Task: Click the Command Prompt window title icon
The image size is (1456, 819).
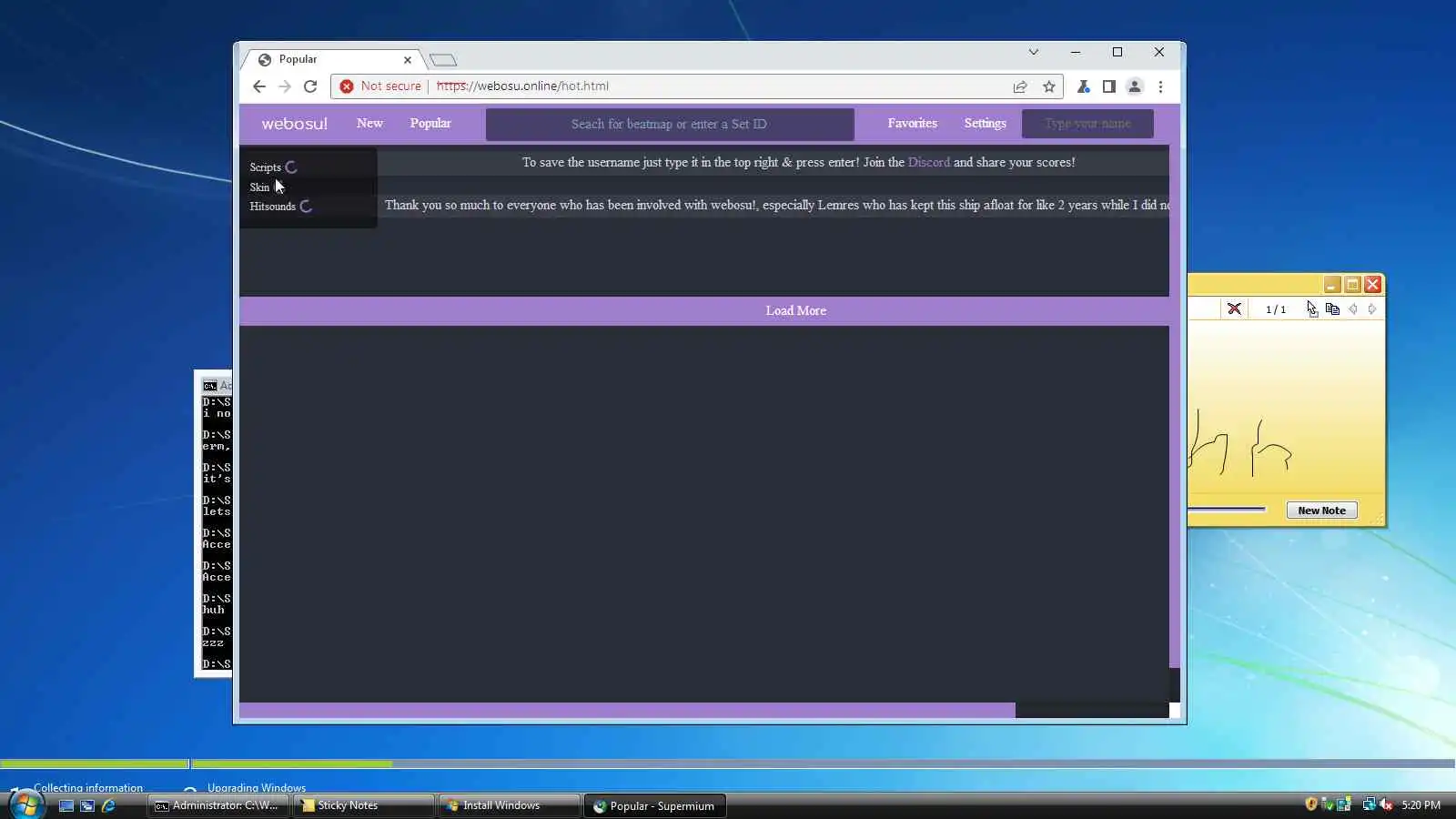Action: 210,386
